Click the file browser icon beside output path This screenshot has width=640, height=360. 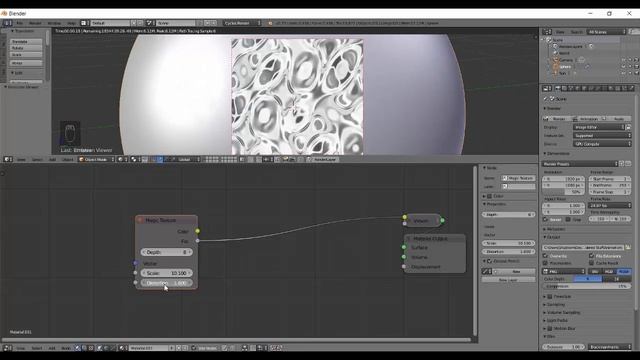pos(628,247)
